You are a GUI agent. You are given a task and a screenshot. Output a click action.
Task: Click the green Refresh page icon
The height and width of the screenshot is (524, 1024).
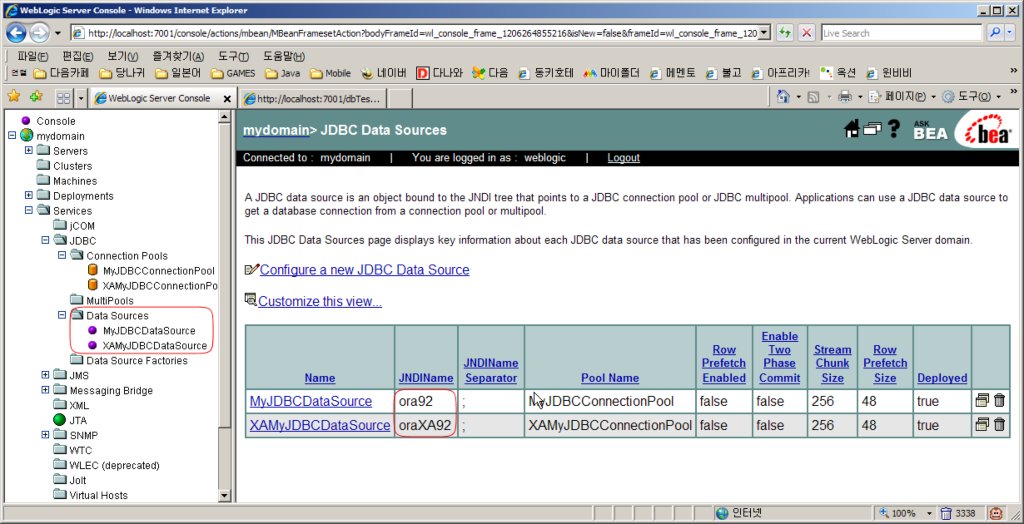click(x=784, y=33)
